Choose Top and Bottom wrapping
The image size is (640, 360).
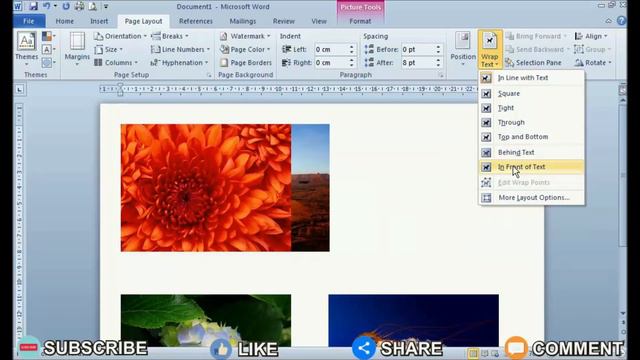tap(531, 137)
